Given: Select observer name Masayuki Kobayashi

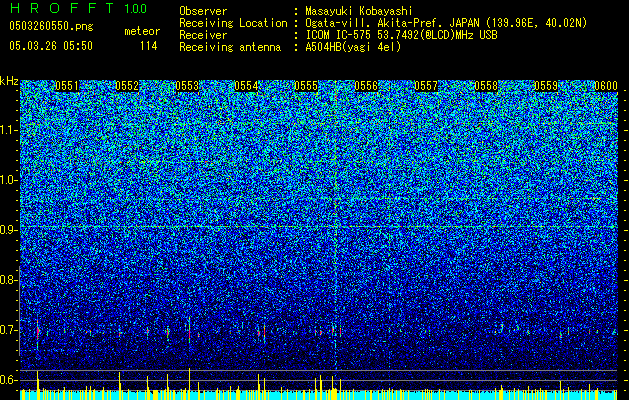Looking at the screenshot, I should (358, 11).
